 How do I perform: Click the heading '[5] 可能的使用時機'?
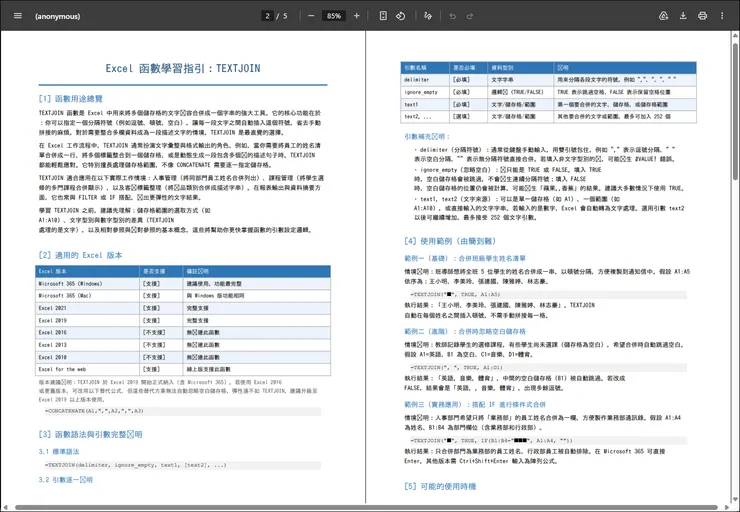440,487
